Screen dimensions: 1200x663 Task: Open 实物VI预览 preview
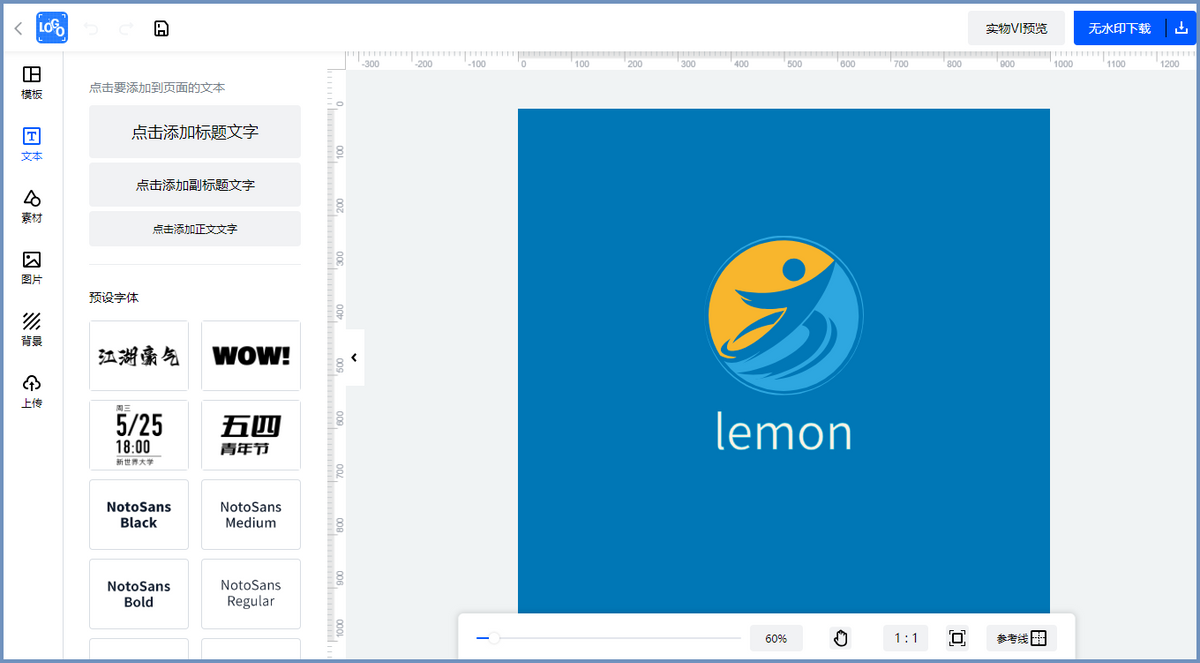coord(1016,28)
